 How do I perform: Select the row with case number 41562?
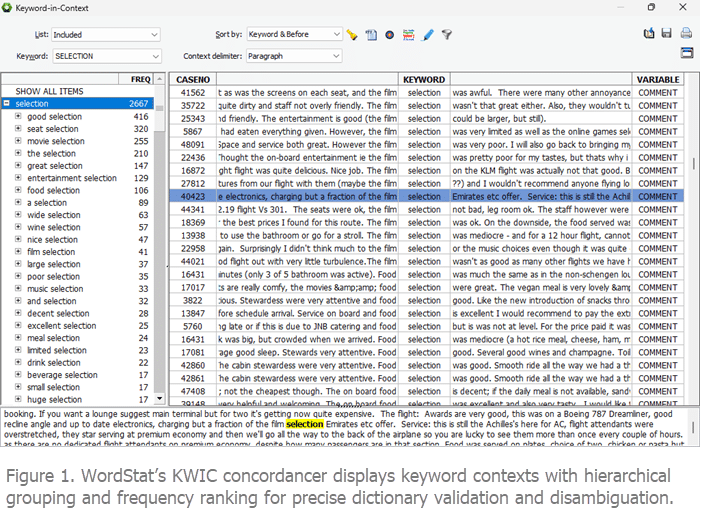pos(427,93)
